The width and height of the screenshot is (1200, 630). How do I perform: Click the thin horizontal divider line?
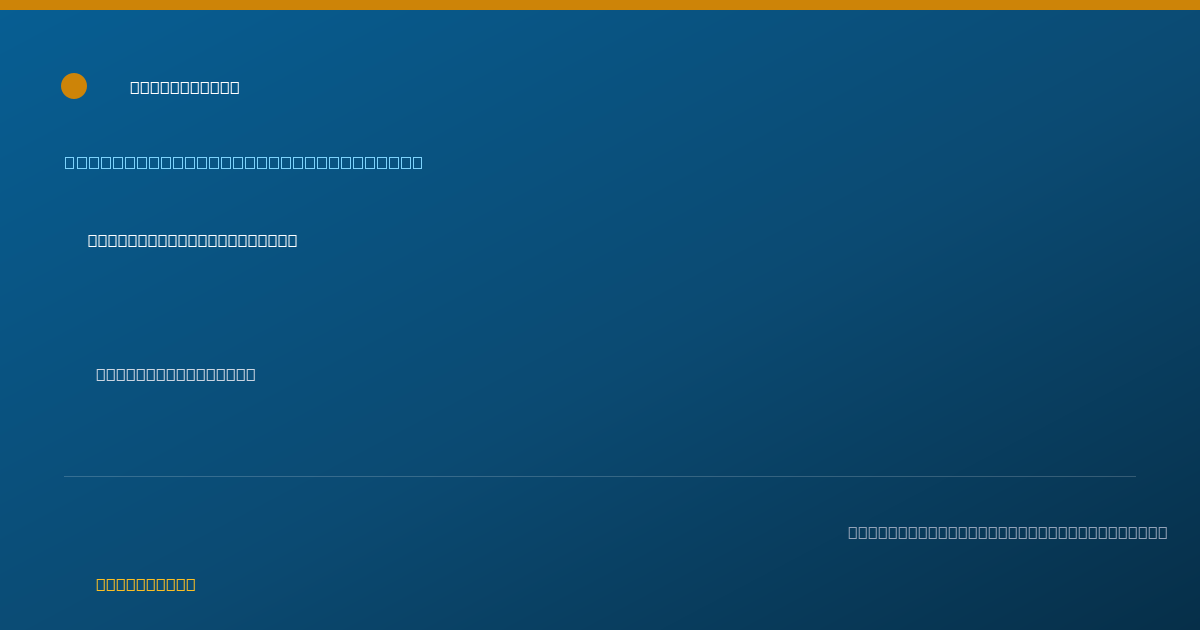point(600,476)
